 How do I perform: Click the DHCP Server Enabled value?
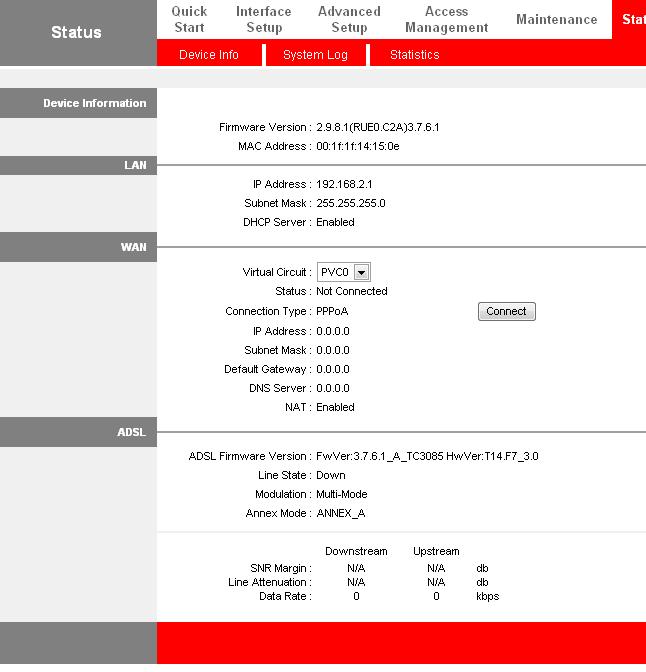point(335,222)
